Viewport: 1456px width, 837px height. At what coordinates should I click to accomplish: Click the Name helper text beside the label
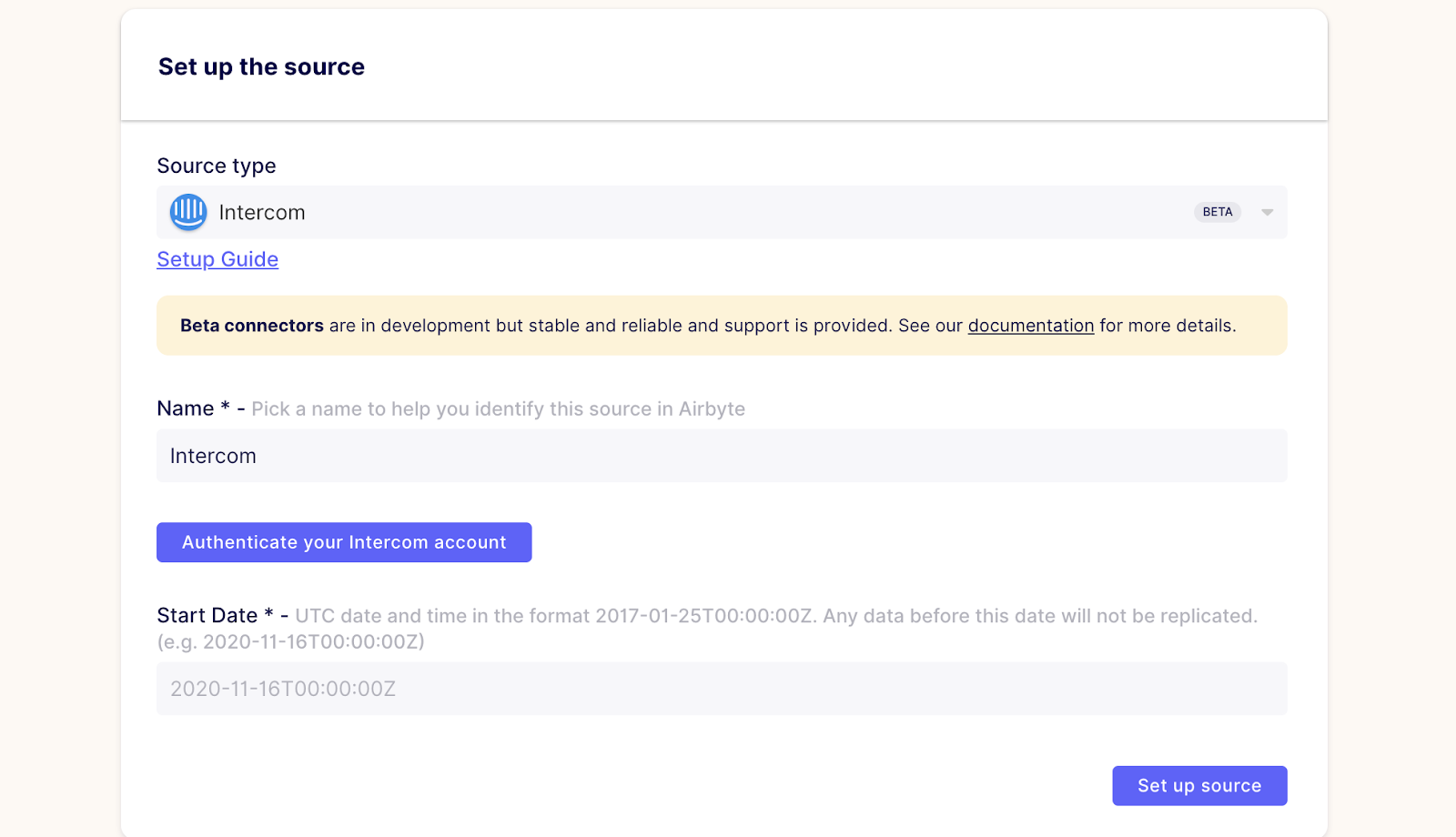(x=498, y=408)
